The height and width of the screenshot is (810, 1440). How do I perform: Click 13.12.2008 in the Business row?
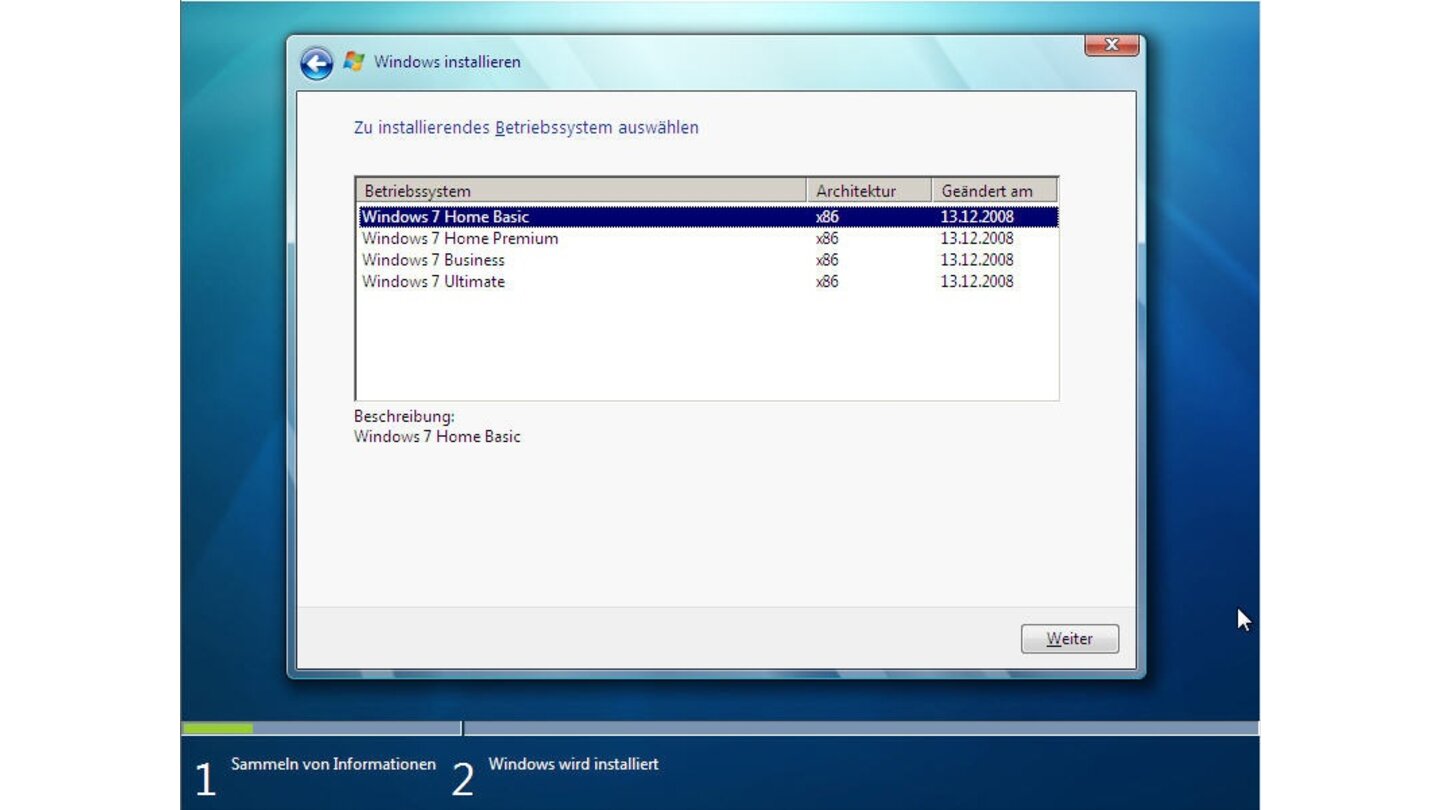[977, 260]
